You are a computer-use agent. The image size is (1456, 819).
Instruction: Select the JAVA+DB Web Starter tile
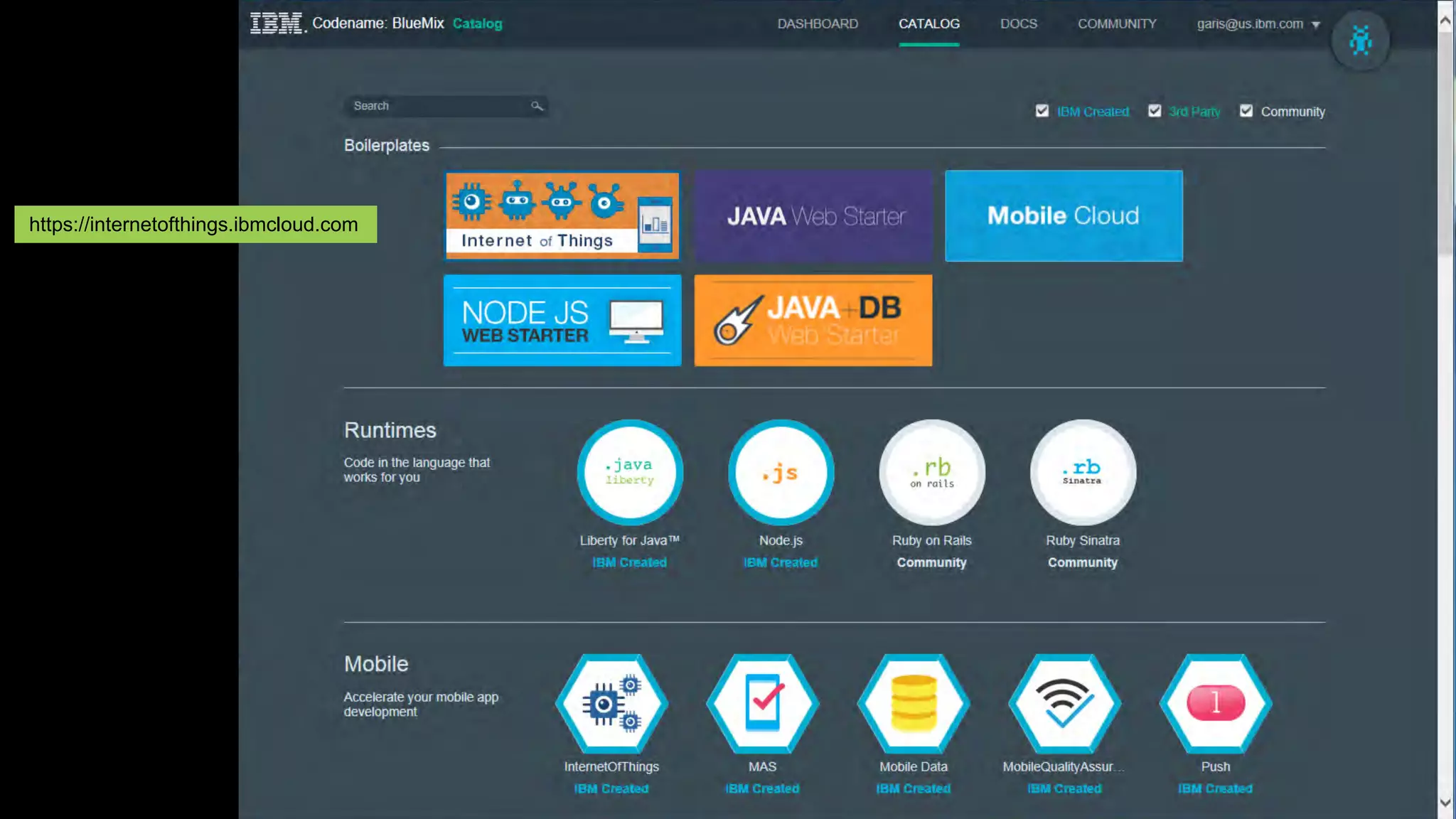tap(813, 320)
